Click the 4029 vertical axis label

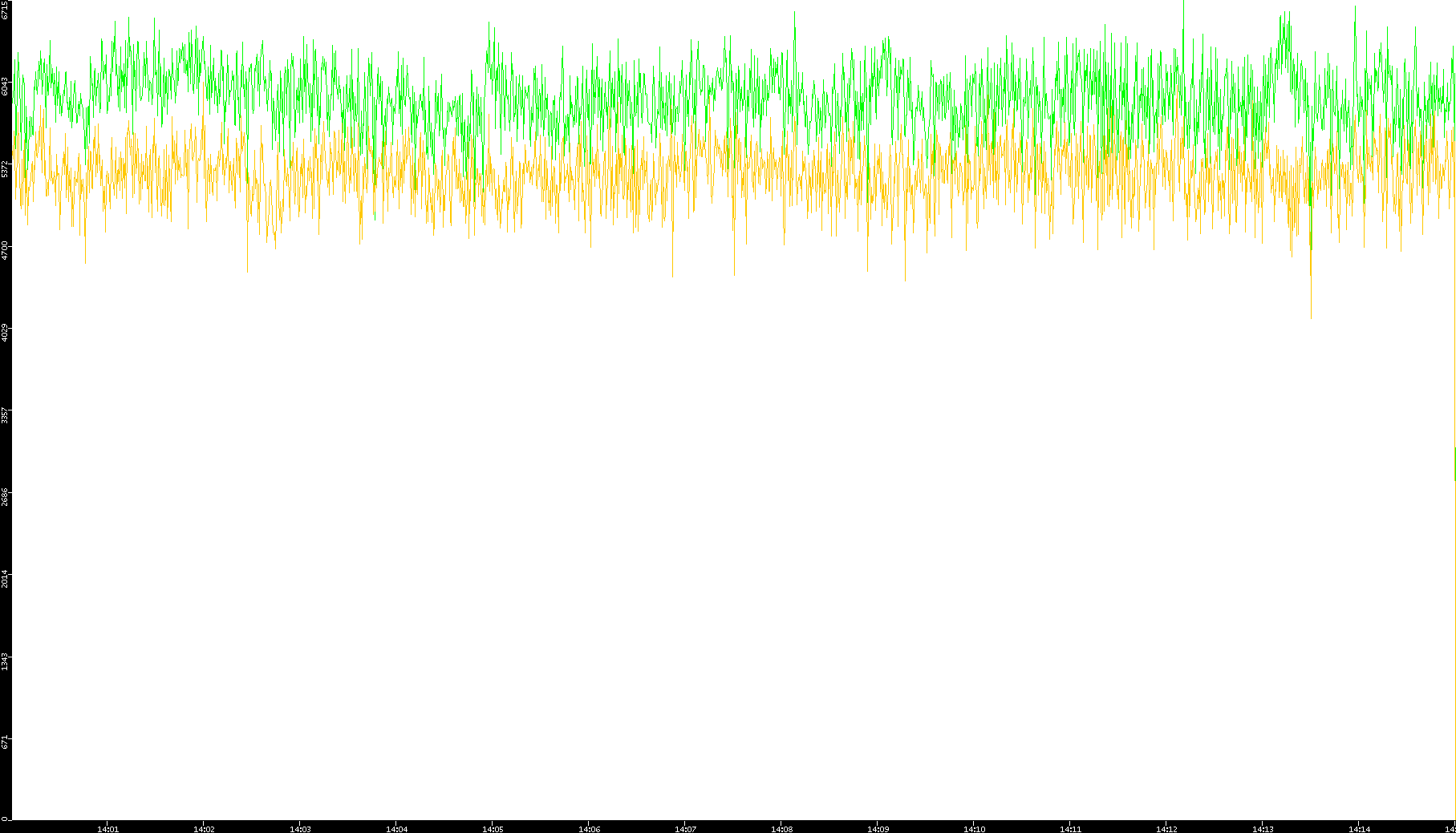(x=5, y=333)
